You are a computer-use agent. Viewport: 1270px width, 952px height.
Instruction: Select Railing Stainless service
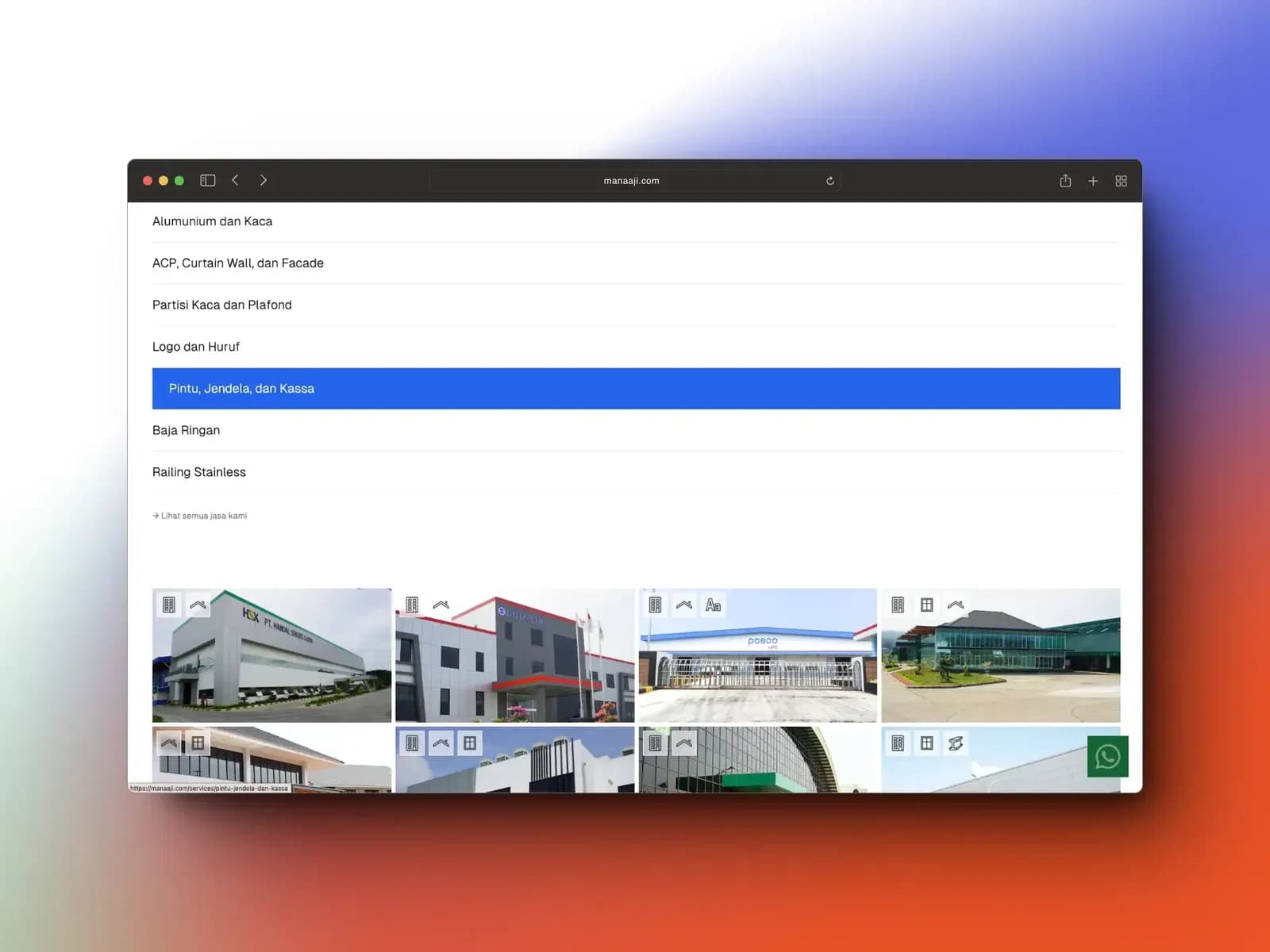(x=198, y=472)
